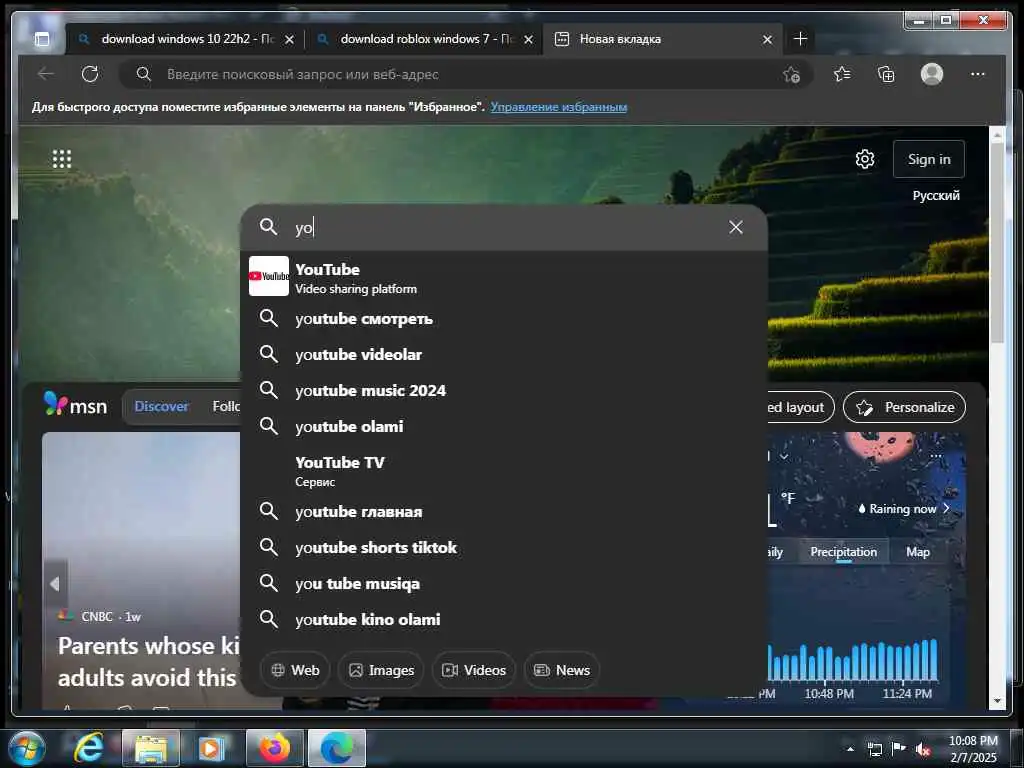This screenshot has width=1024, height=768.
Task: Launch Internet Explorer from taskbar
Action: point(88,748)
